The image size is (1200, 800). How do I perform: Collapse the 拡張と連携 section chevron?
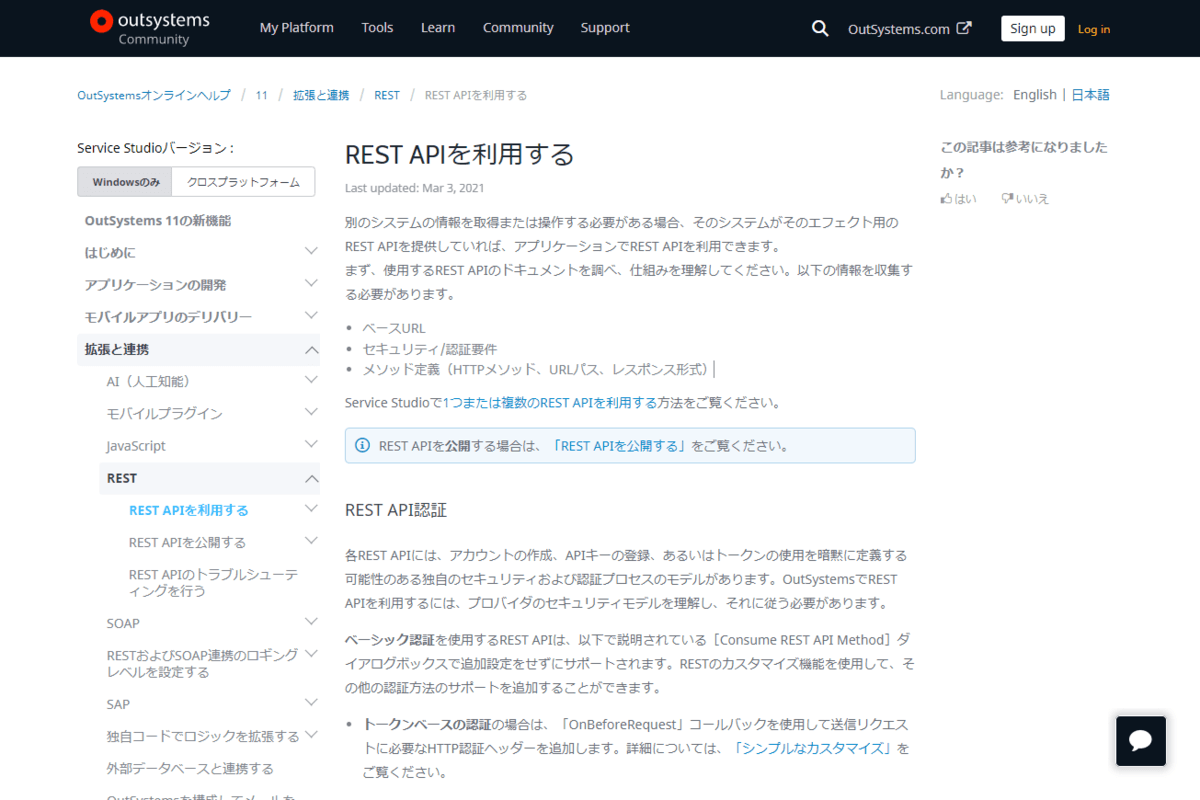tap(311, 350)
